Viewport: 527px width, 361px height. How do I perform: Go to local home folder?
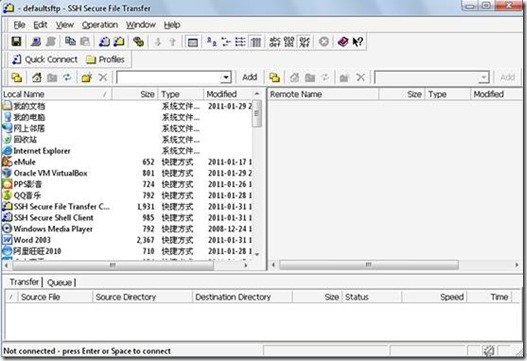pos(36,78)
